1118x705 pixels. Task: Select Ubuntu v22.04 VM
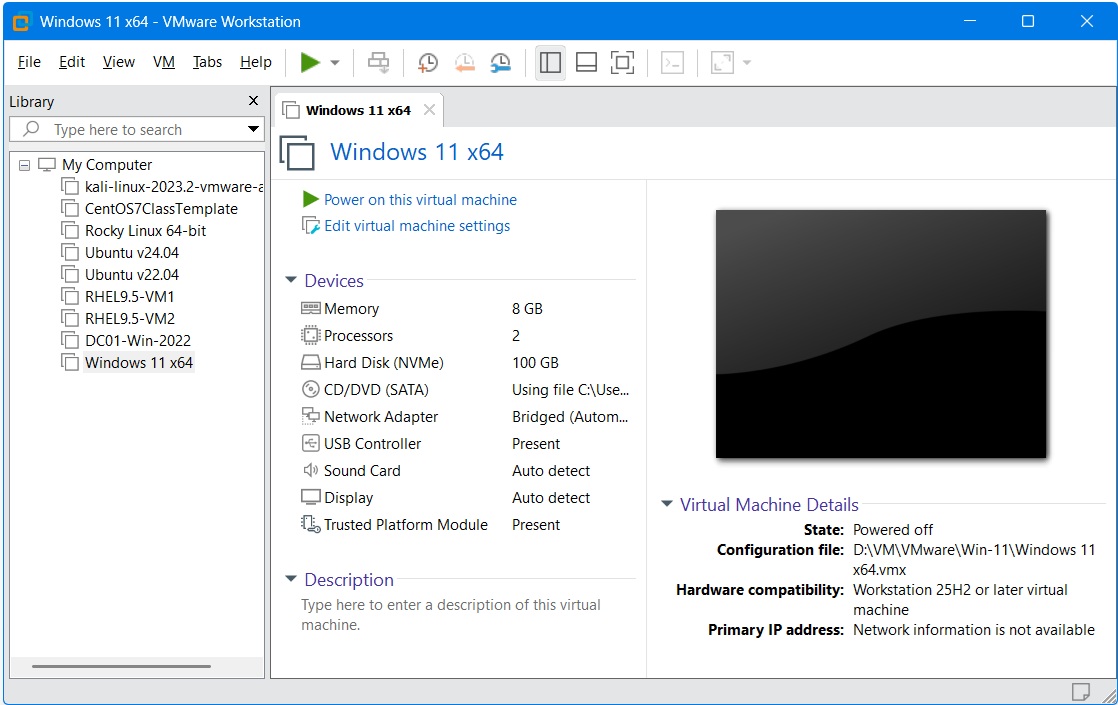[132, 275]
